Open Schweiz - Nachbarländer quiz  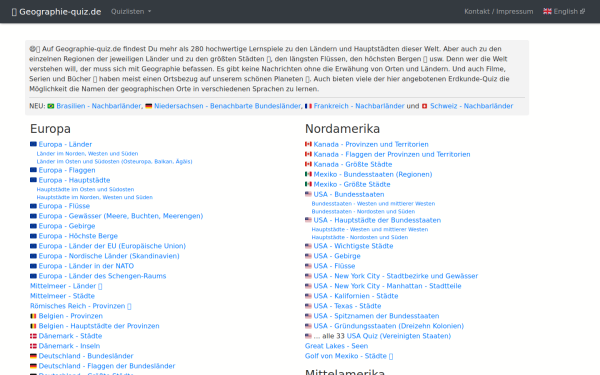pyautogui.click(x=471, y=106)
